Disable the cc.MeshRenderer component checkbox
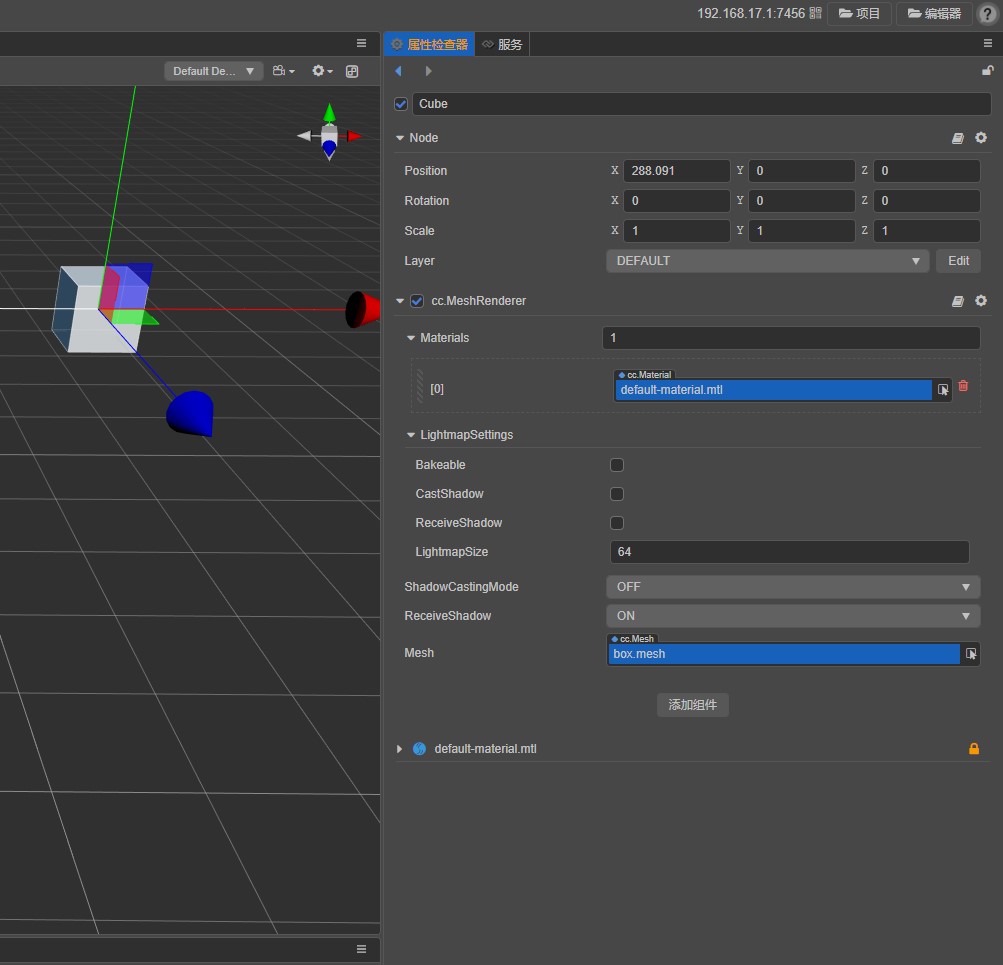 [417, 301]
